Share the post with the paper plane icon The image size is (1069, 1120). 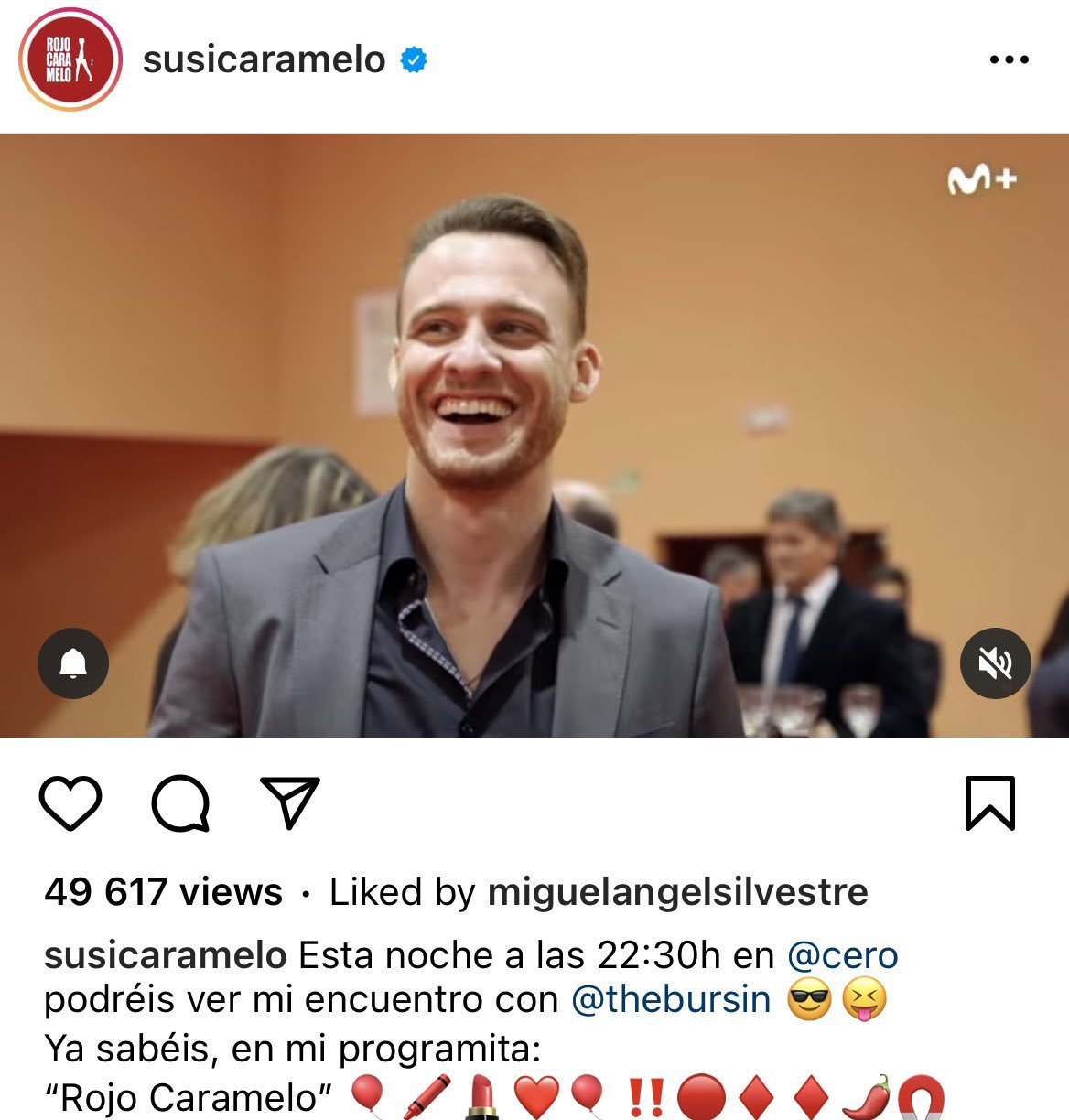point(290,802)
